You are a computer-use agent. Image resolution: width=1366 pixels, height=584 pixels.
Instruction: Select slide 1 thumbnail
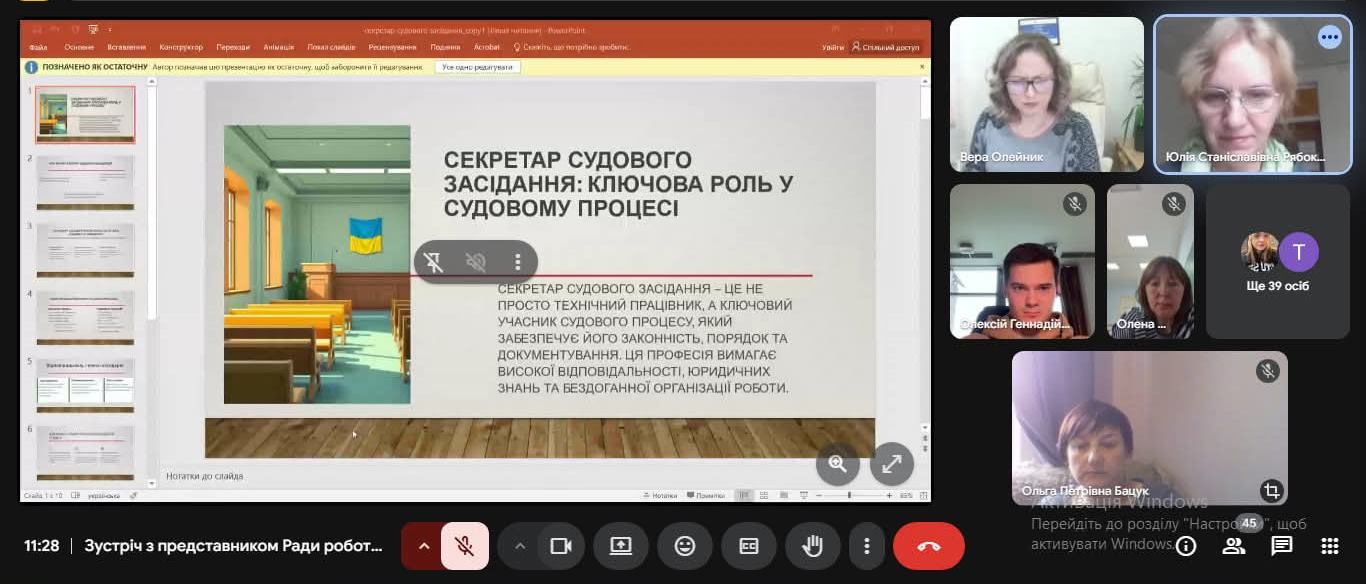pyautogui.click(x=85, y=116)
